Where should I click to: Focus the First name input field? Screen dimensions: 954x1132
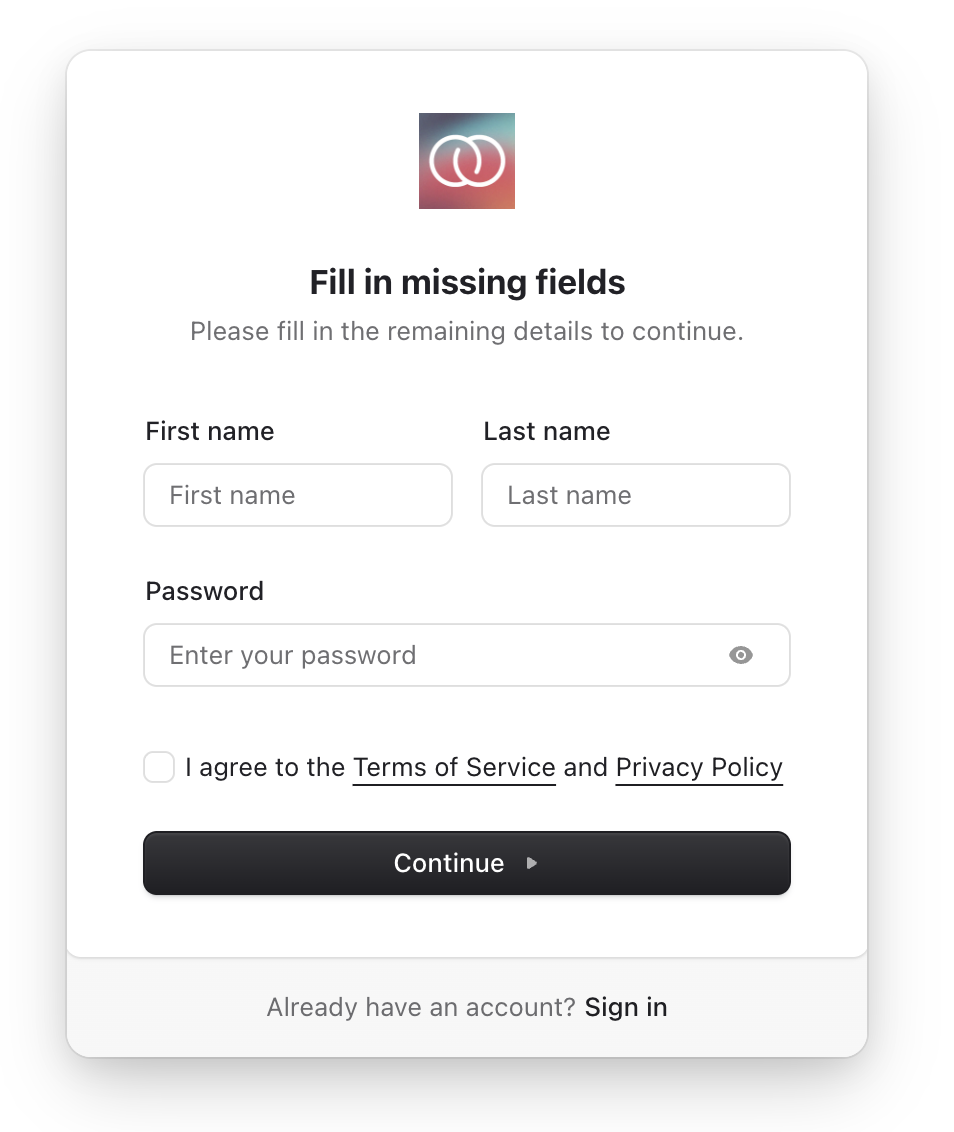pos(298,495)
